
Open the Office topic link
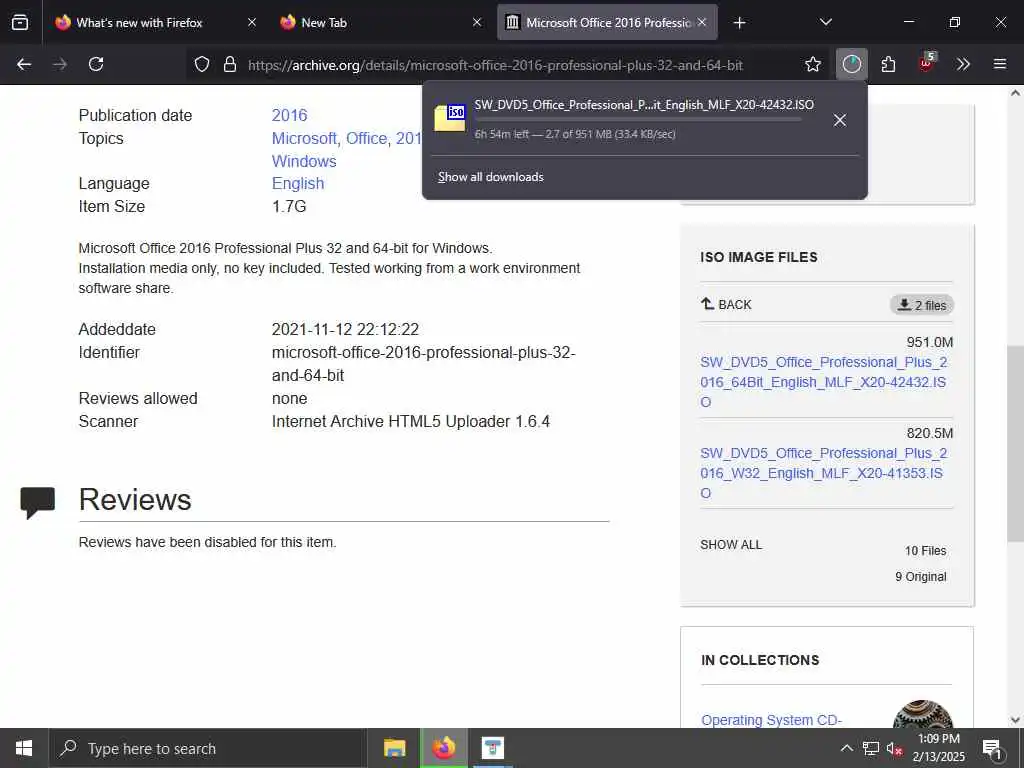366,138
